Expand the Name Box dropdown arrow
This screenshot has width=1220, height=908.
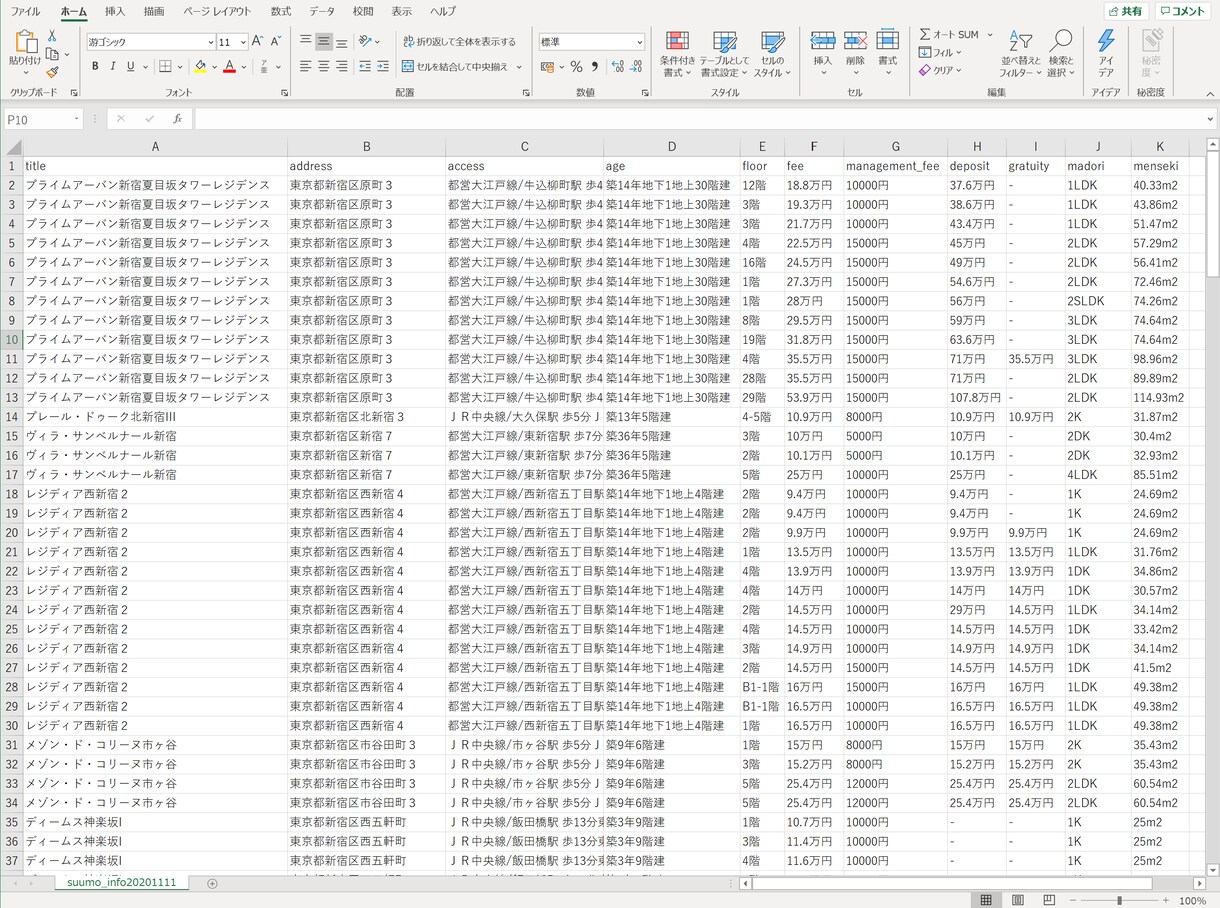click(77, 119)
